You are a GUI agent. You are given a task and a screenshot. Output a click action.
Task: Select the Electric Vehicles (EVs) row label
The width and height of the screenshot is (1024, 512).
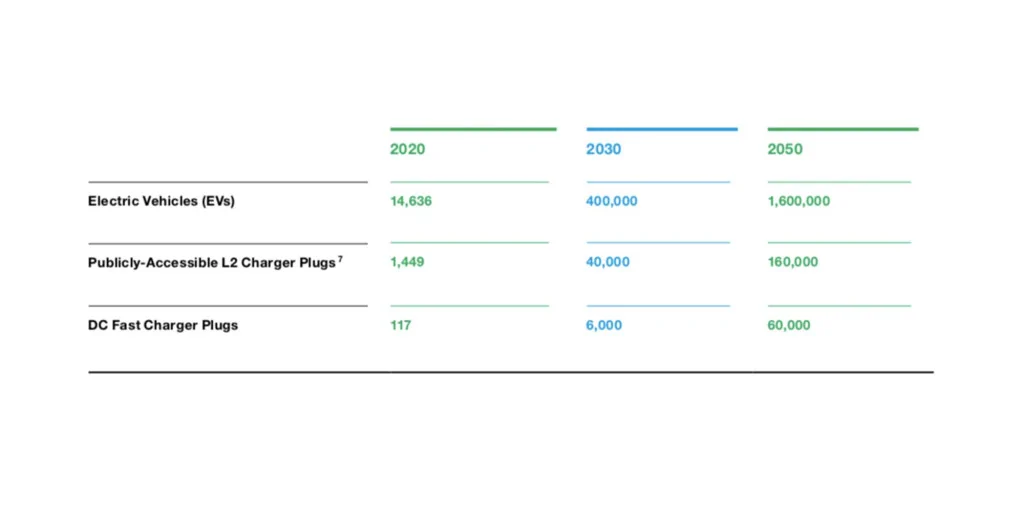[161, 201]
